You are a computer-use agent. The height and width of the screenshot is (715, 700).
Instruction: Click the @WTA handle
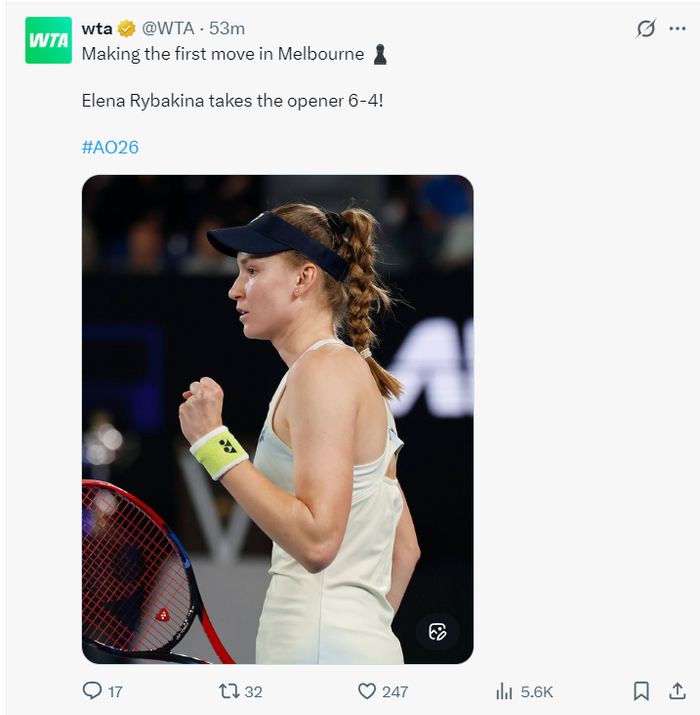pyautogui.click(x=170, y=29)
